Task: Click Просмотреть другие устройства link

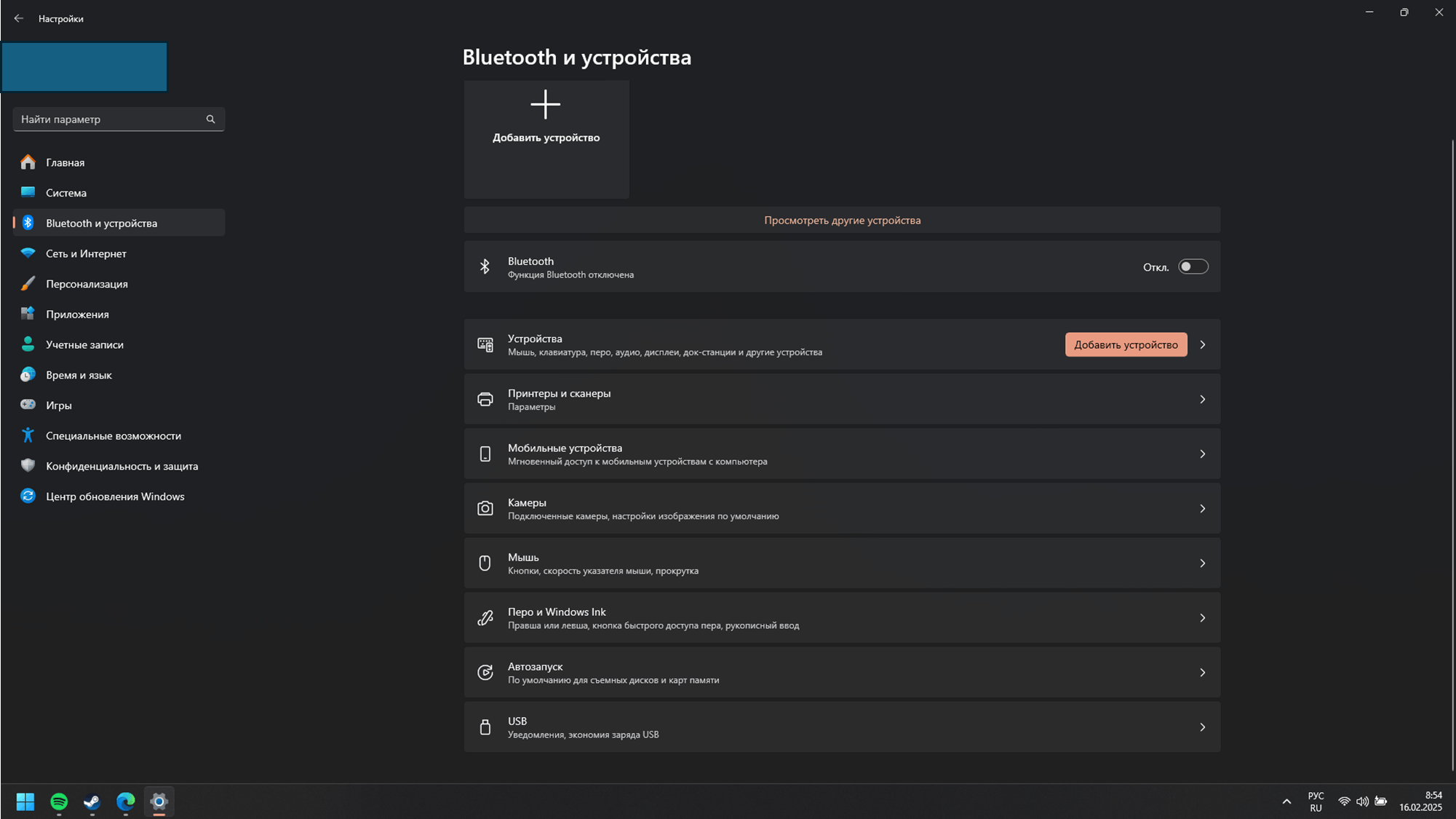Action: [842, 220]
